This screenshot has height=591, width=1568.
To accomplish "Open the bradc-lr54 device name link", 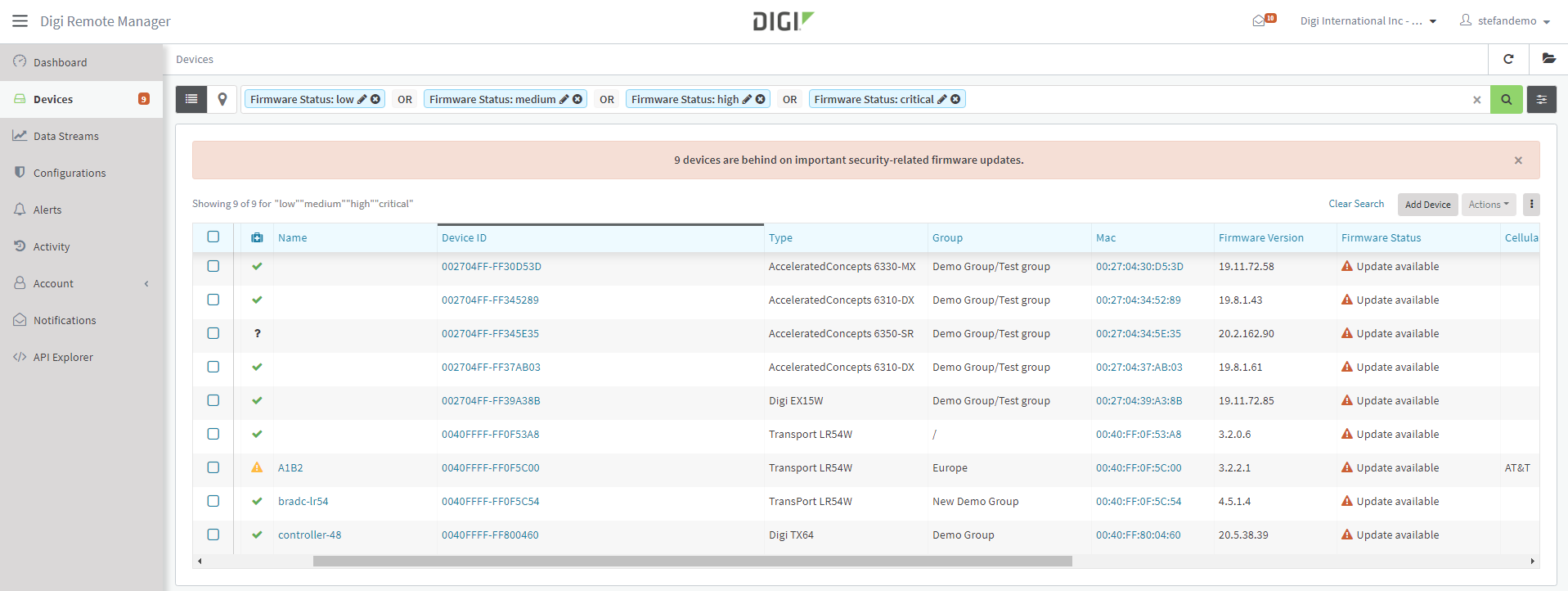I will pos(303,501).
